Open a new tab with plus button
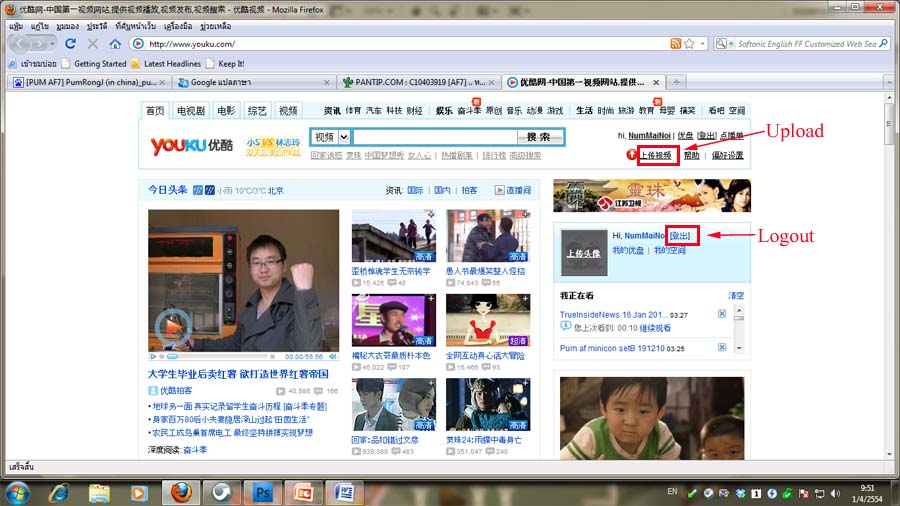Screen dimensions: 900x506 (x=676, y=83)
